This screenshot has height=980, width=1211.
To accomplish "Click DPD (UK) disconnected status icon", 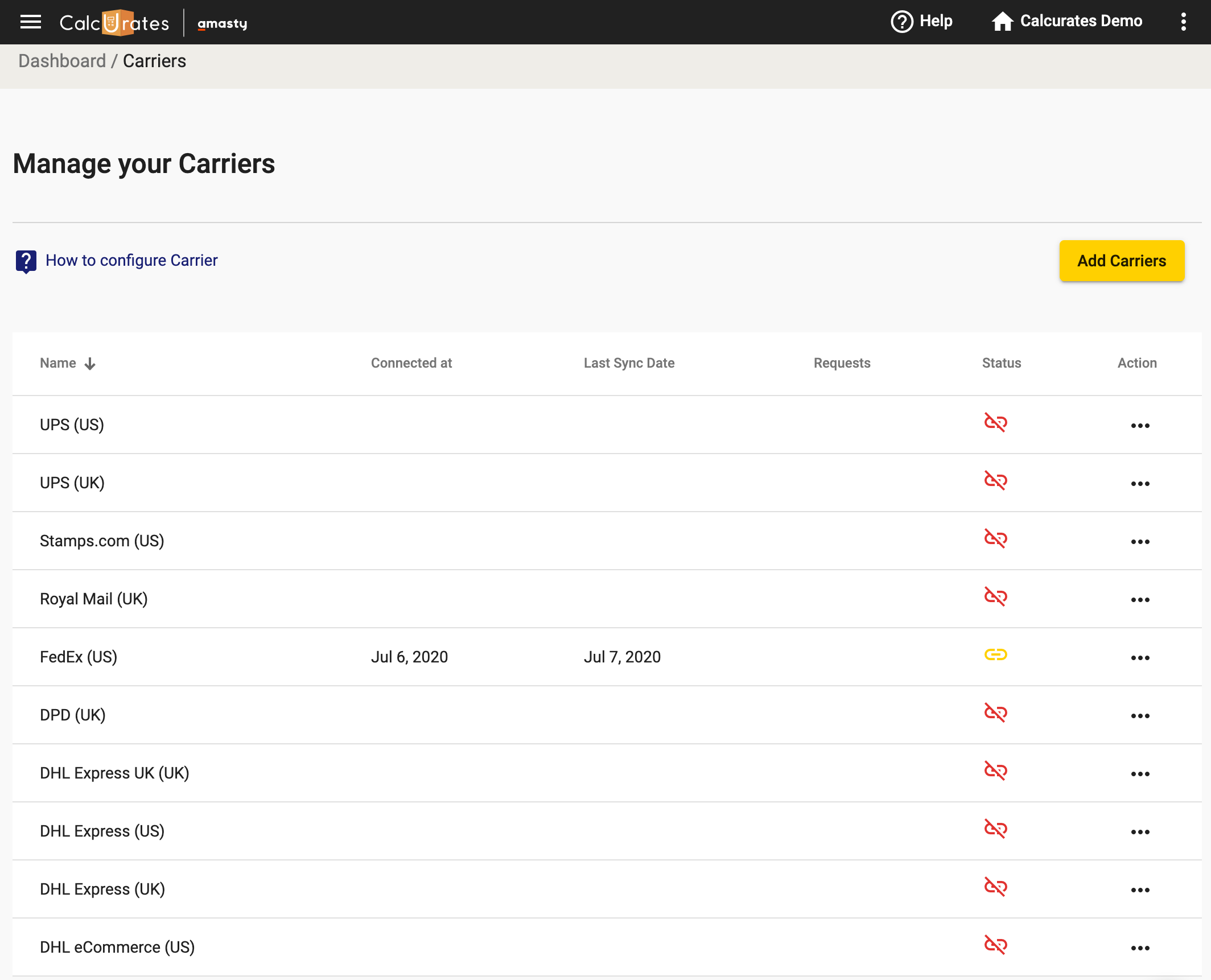I will (996, 713).
